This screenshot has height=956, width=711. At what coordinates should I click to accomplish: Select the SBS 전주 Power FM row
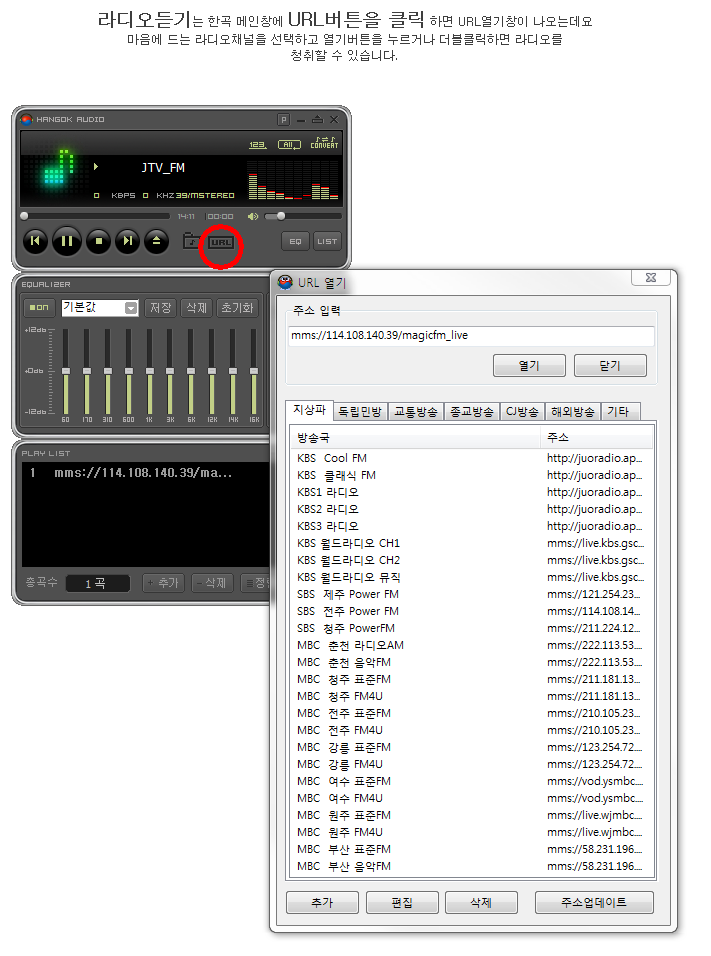click(472, 612)
